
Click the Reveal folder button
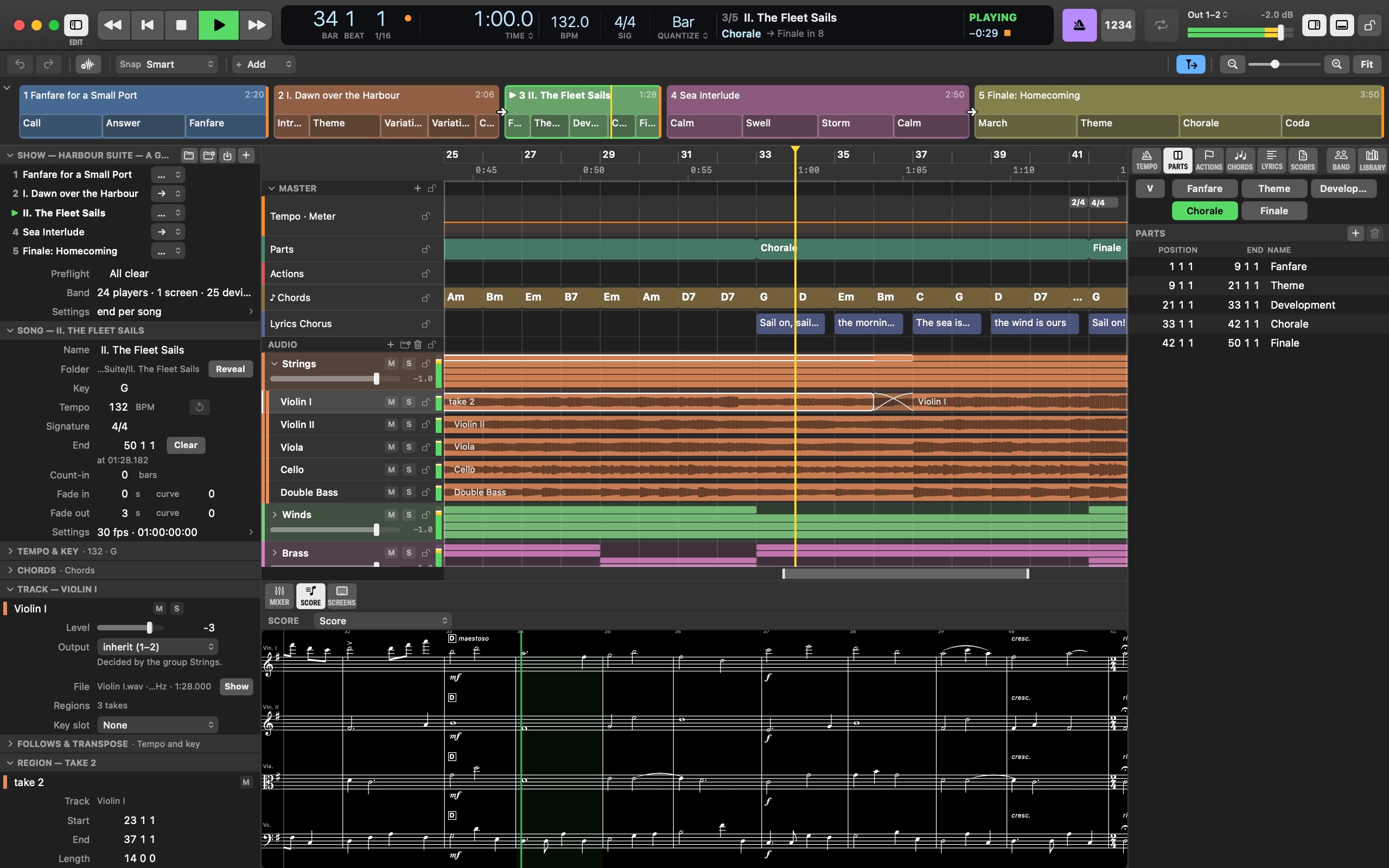pos(230,369)
